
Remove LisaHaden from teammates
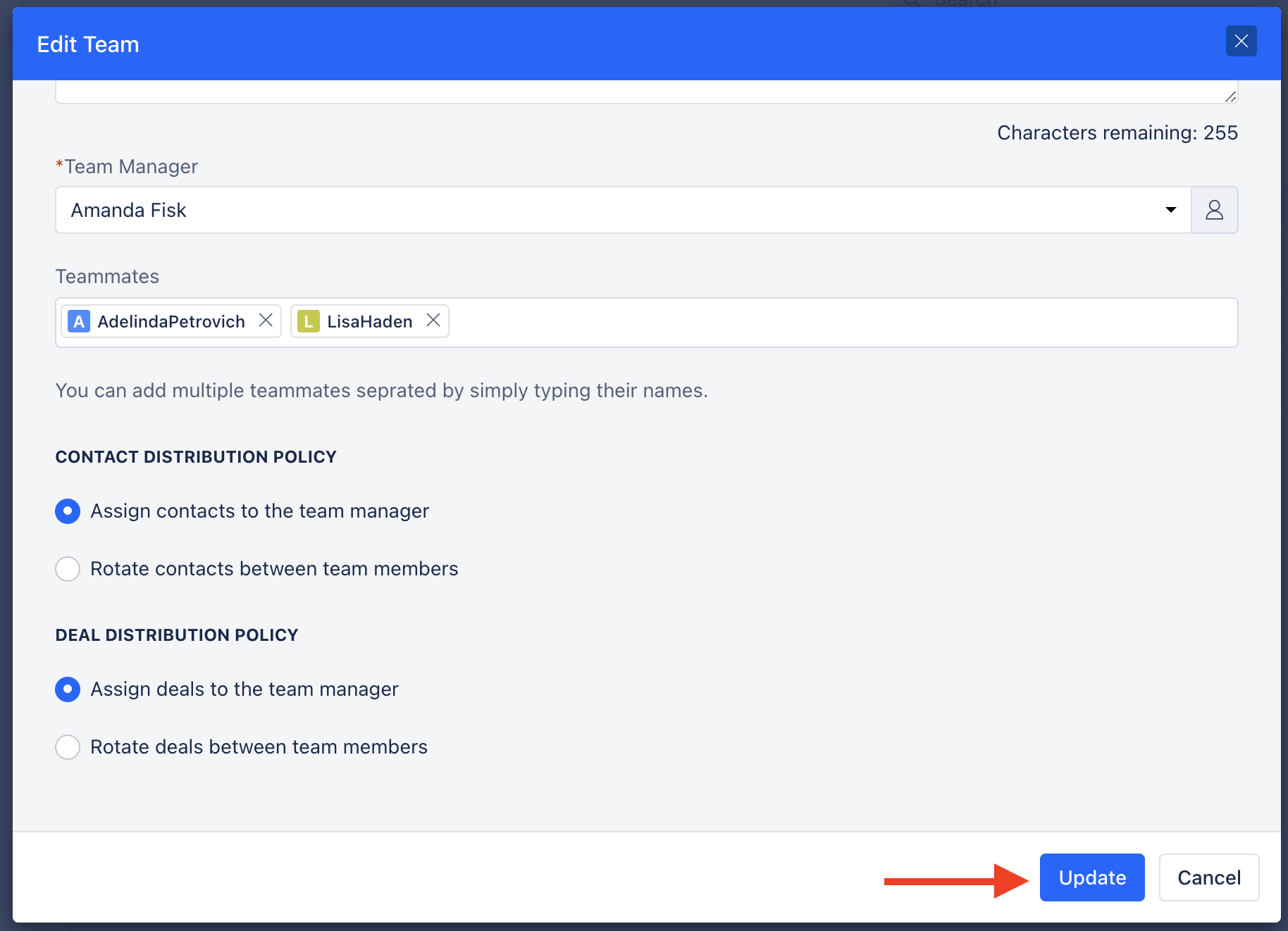(433, 320)
